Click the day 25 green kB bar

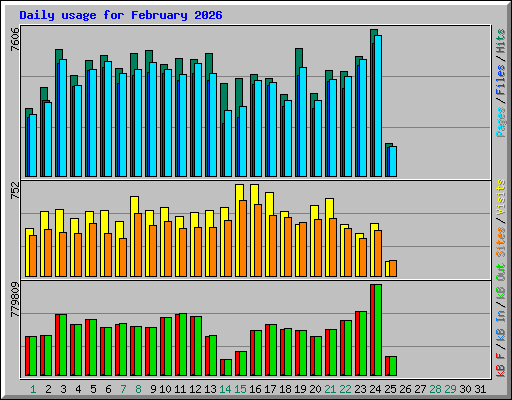tap(393, 366)
